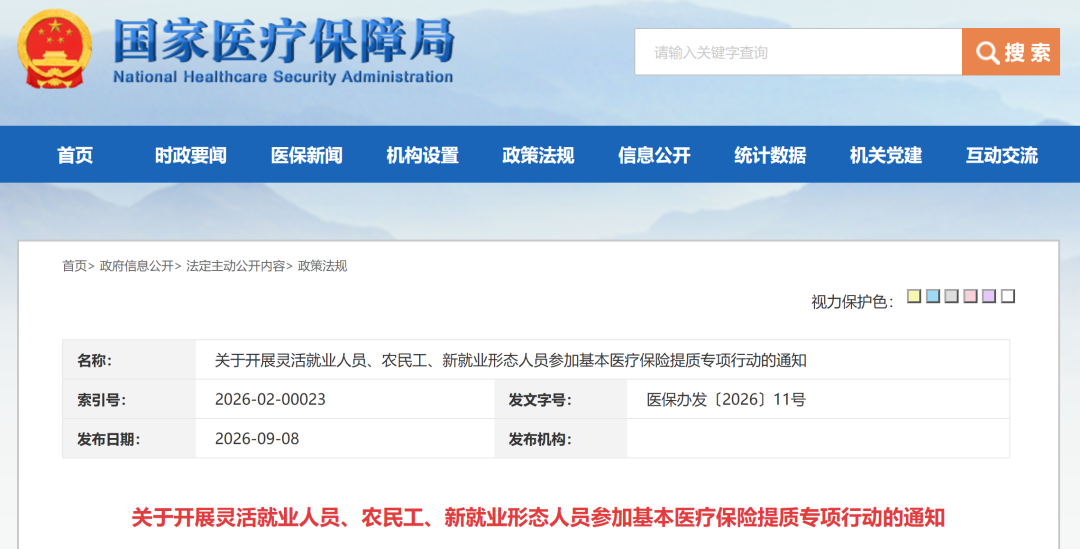This screenshot has height=549, width=1080.
Task: Open 机构设置 in the navigation bar
Action: click(x=422, y=155)
